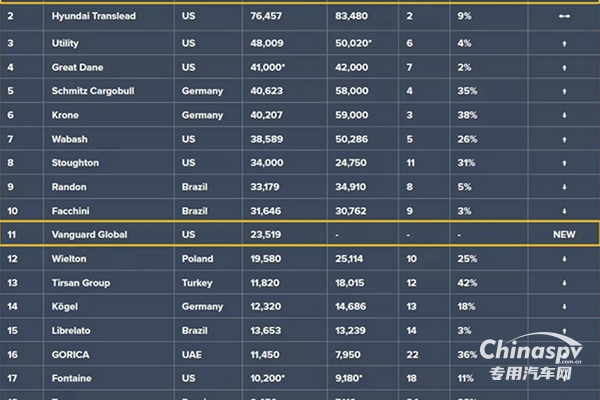Screen dimensions: 600x400
Task: Click the Wabash trend arrow icon
Action: [565, 140]
